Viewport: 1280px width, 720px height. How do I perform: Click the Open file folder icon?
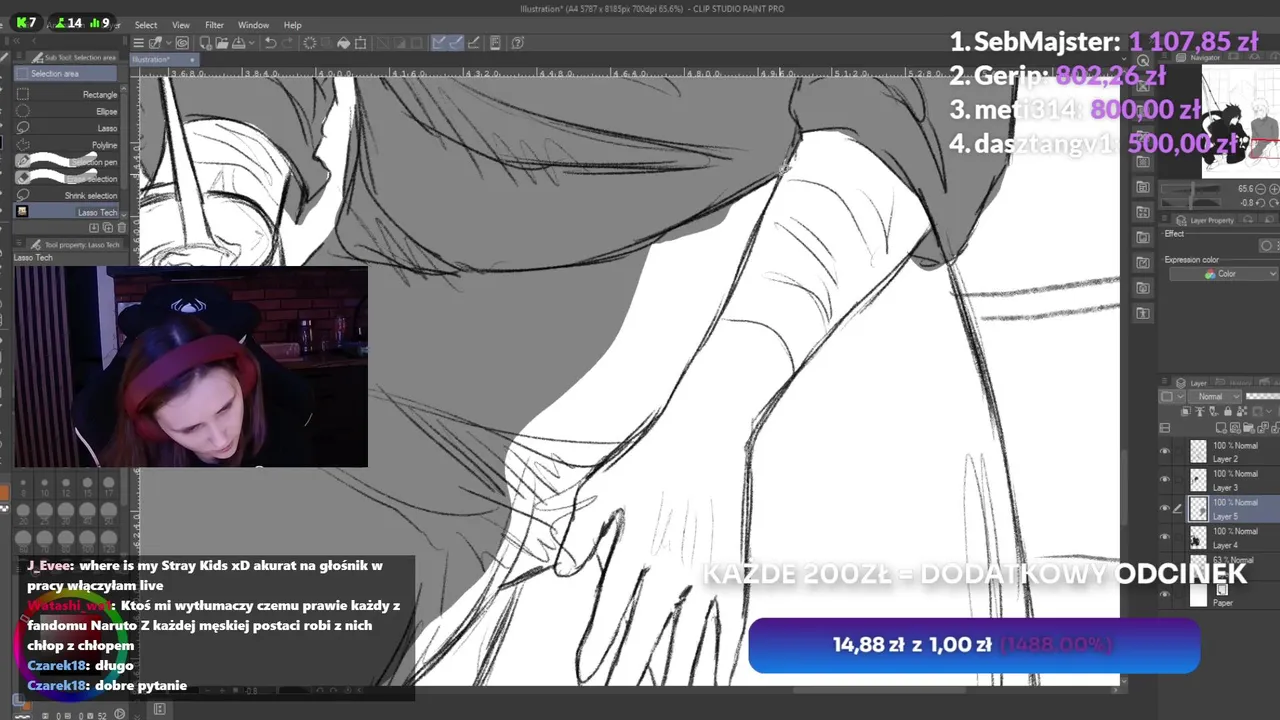(x=220, y=43)
